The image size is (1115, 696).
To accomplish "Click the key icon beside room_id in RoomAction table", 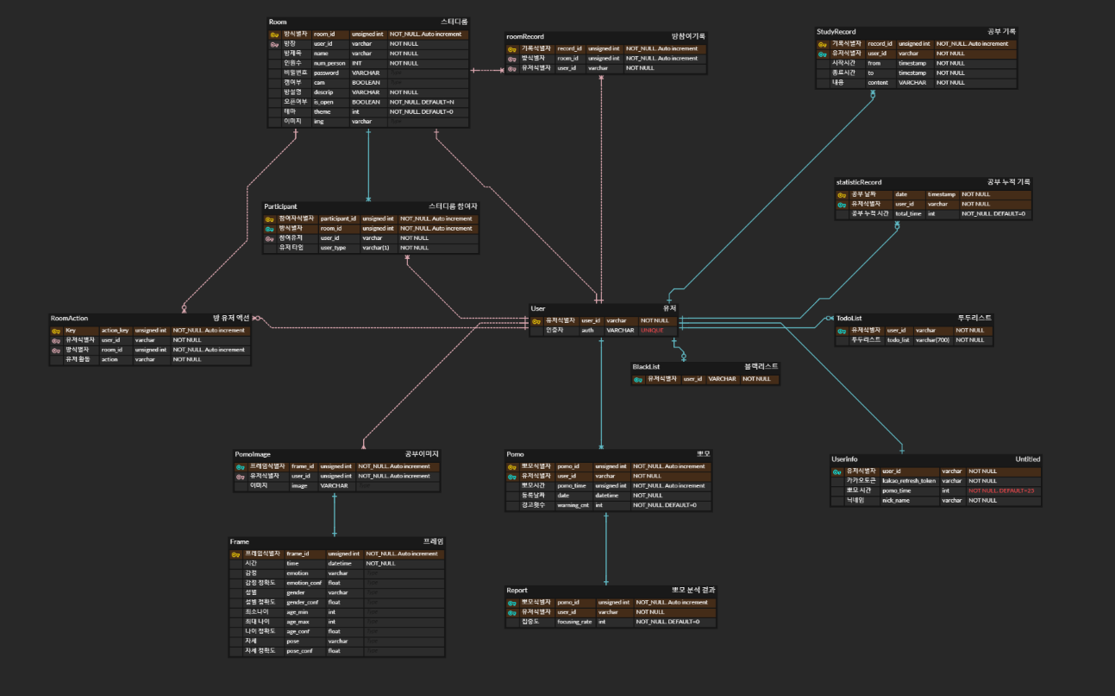I will pyautogui.click(x=55, y=350).
